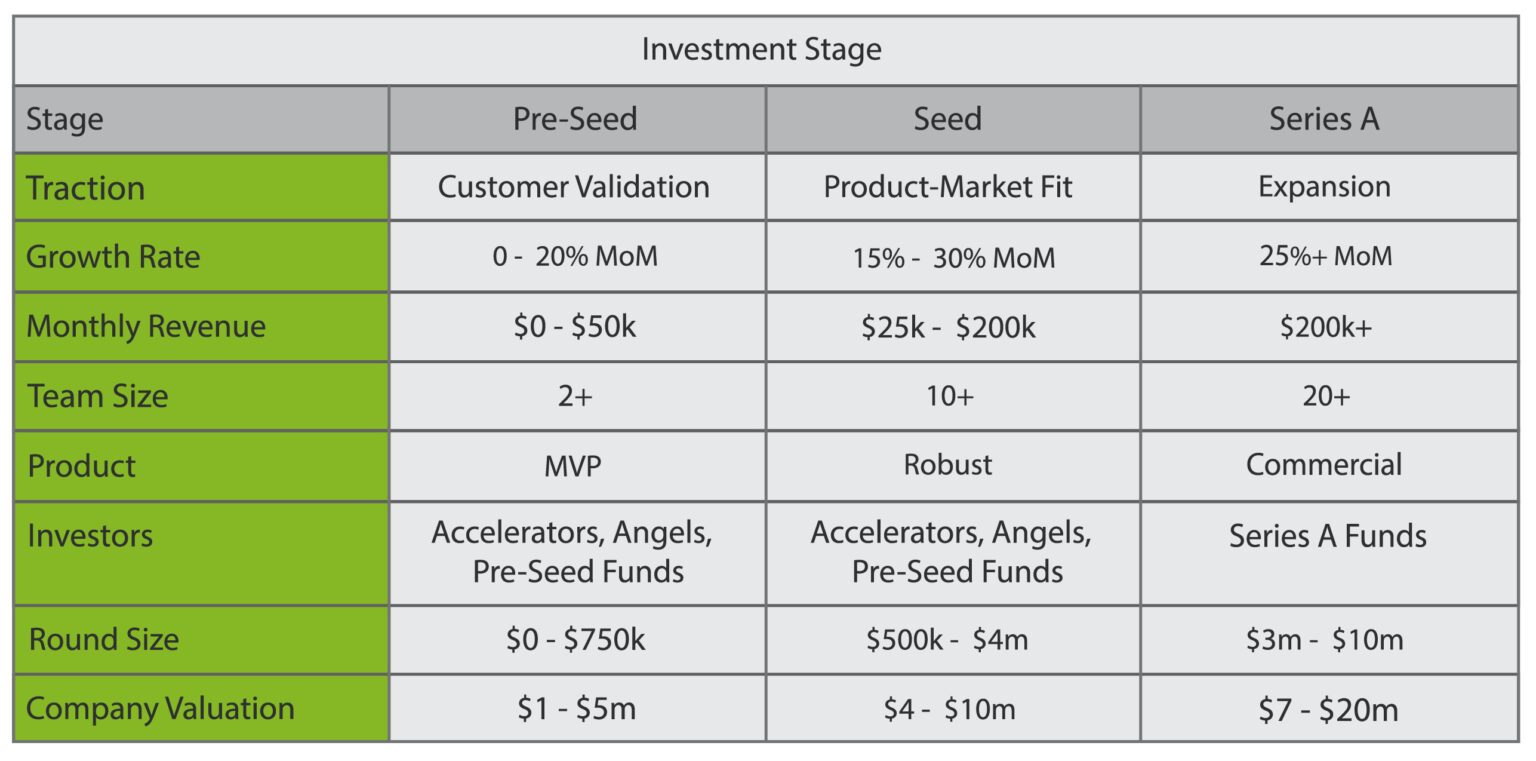
Task: Click the Series A Funds cell
Action: [1327, 536]
